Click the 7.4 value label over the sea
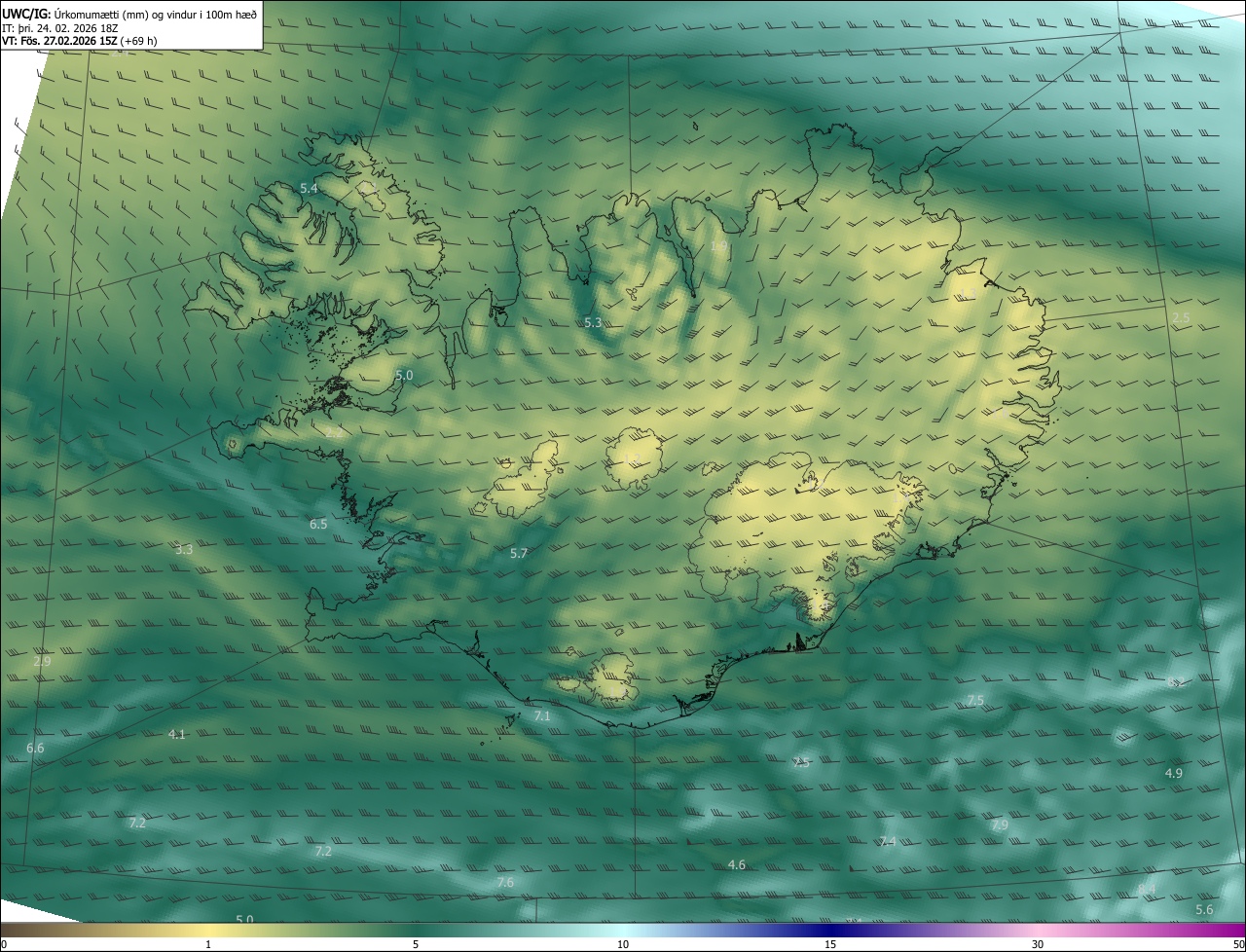Viewport: 1246px width, 952px height. pos(888,842)
